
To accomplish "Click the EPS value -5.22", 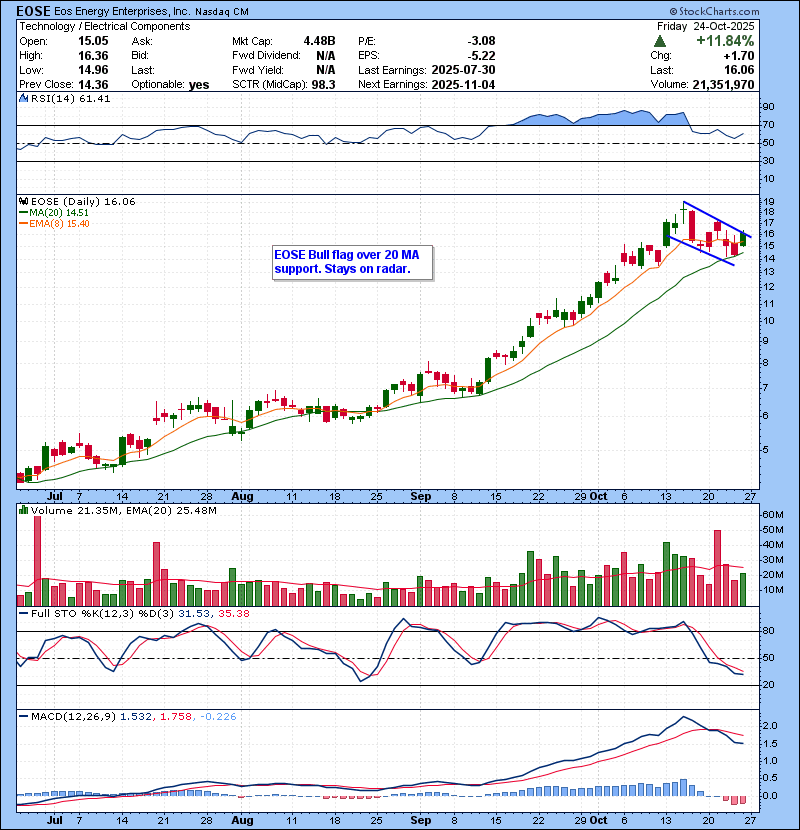I will (482, 56).
